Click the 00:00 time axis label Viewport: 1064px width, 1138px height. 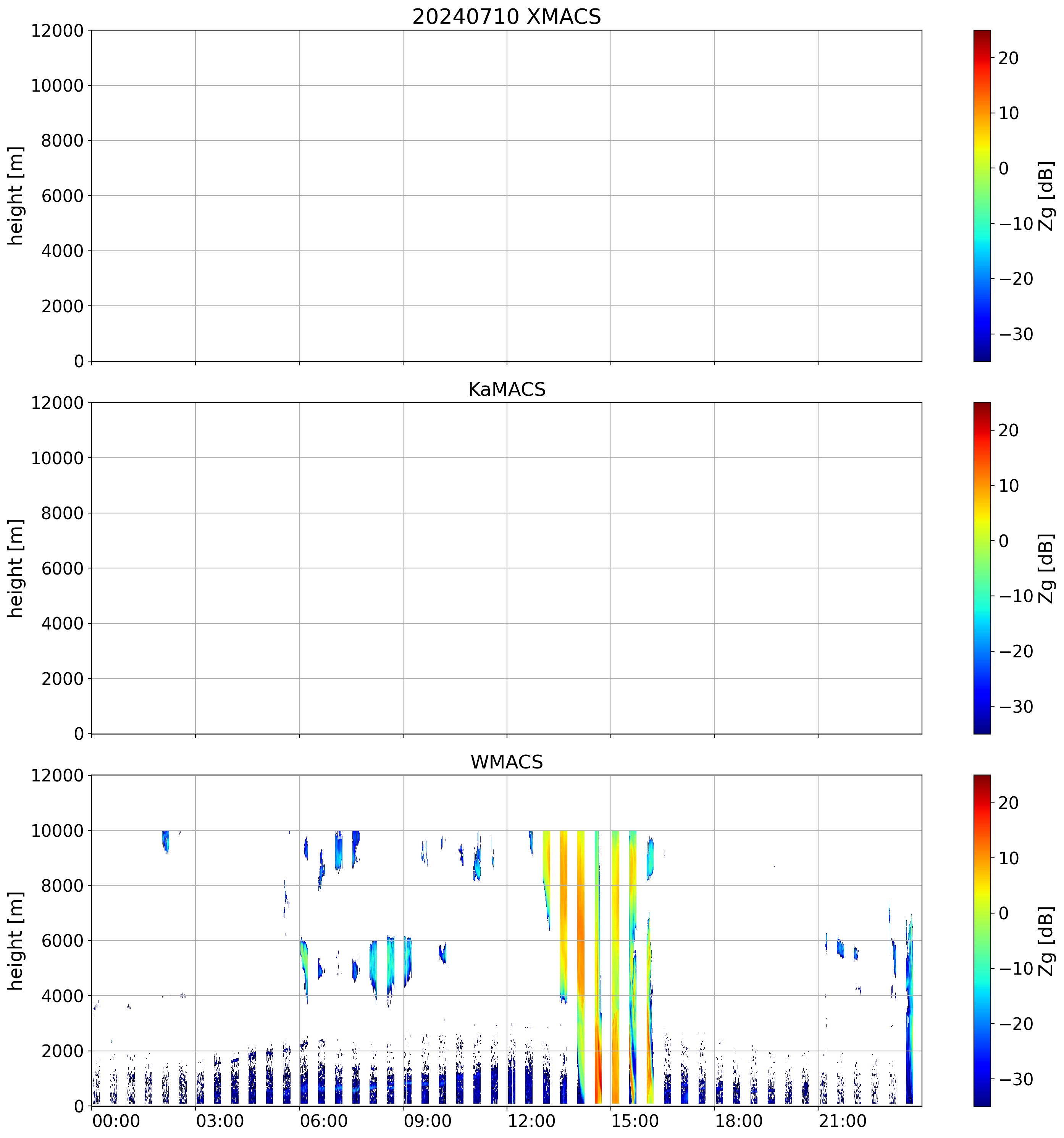coord(116,1120)
